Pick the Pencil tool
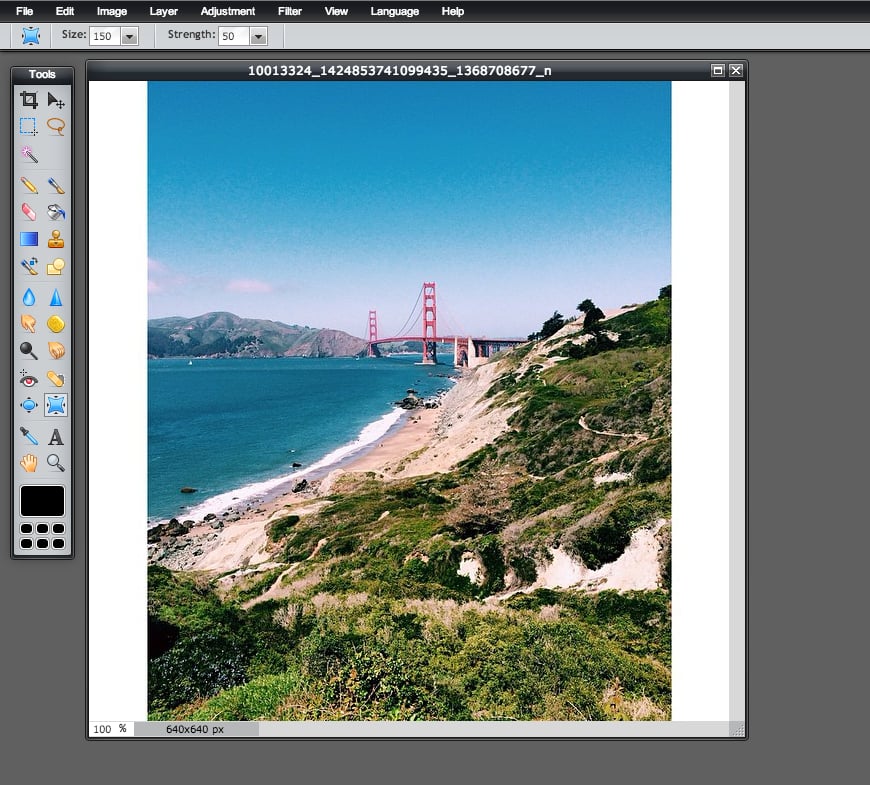The height and width of the screenshot is (785, 870). pos(29,185)
